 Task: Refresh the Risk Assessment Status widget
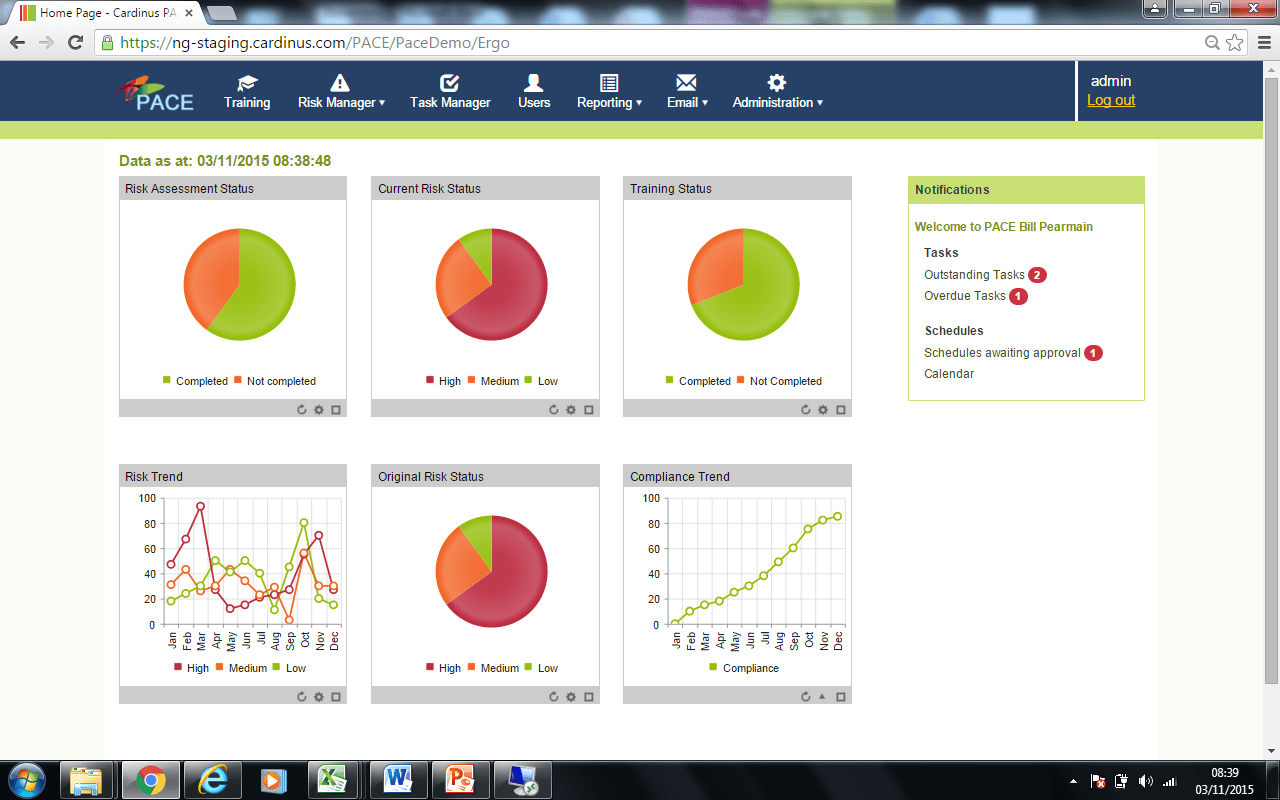302,409
